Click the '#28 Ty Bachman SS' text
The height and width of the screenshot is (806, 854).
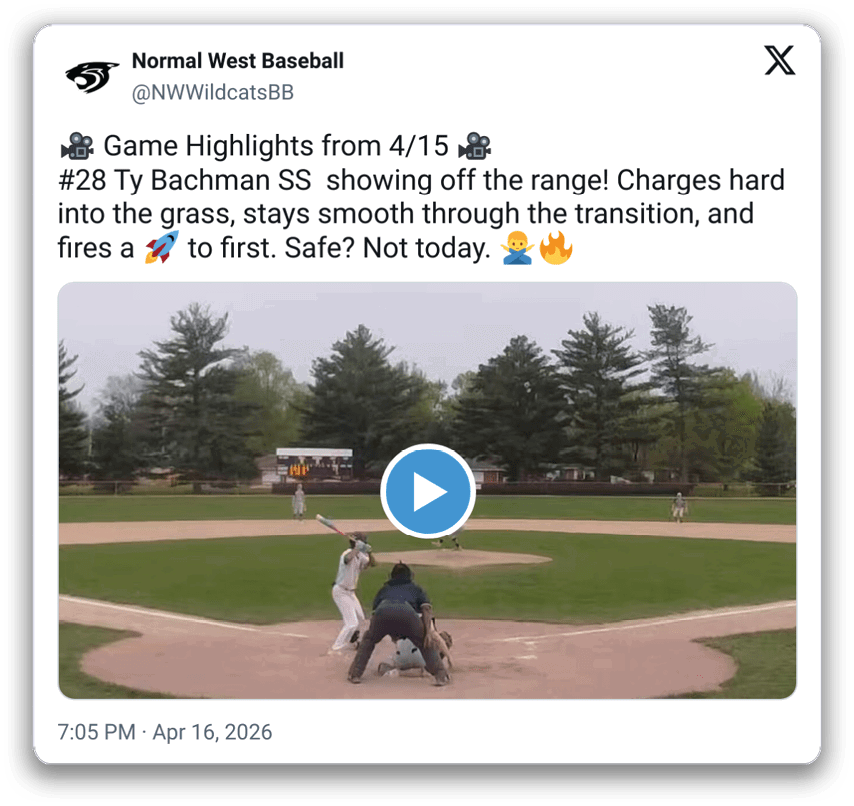pyautogui.click(x=185, y=180)
